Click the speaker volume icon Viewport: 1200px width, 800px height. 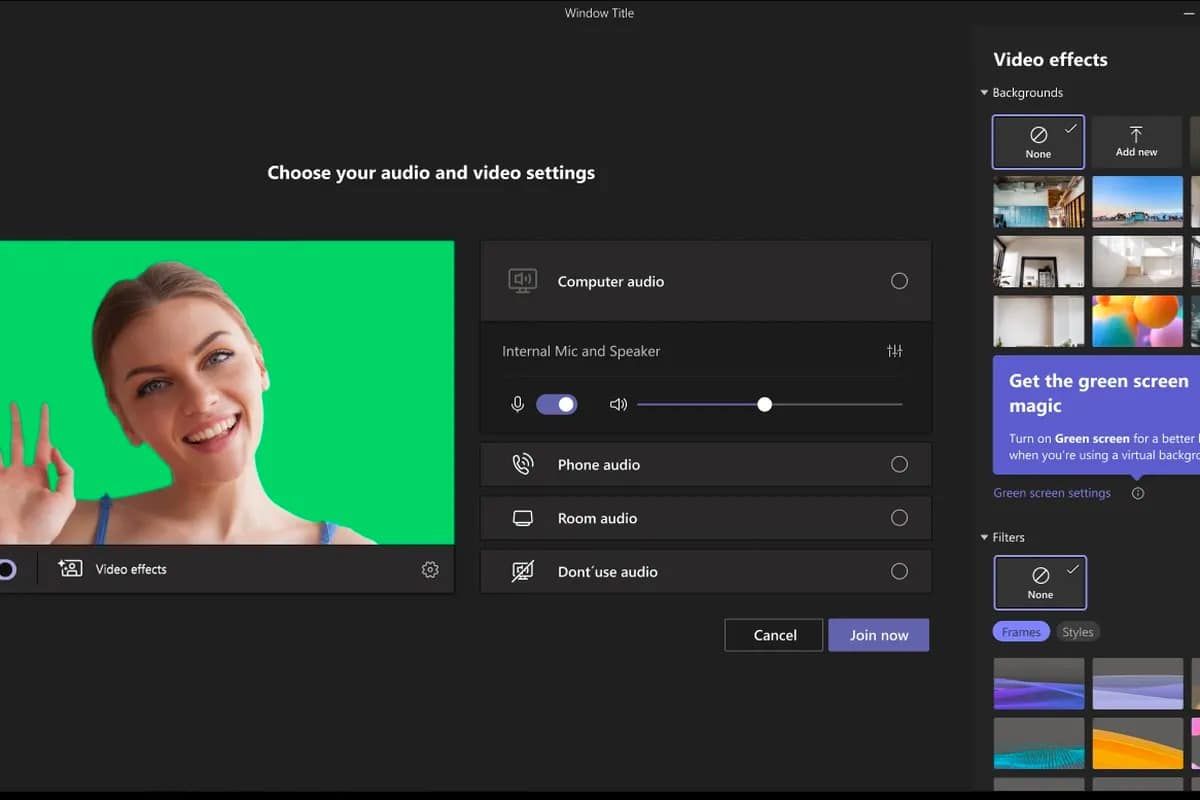click(618, 404)
